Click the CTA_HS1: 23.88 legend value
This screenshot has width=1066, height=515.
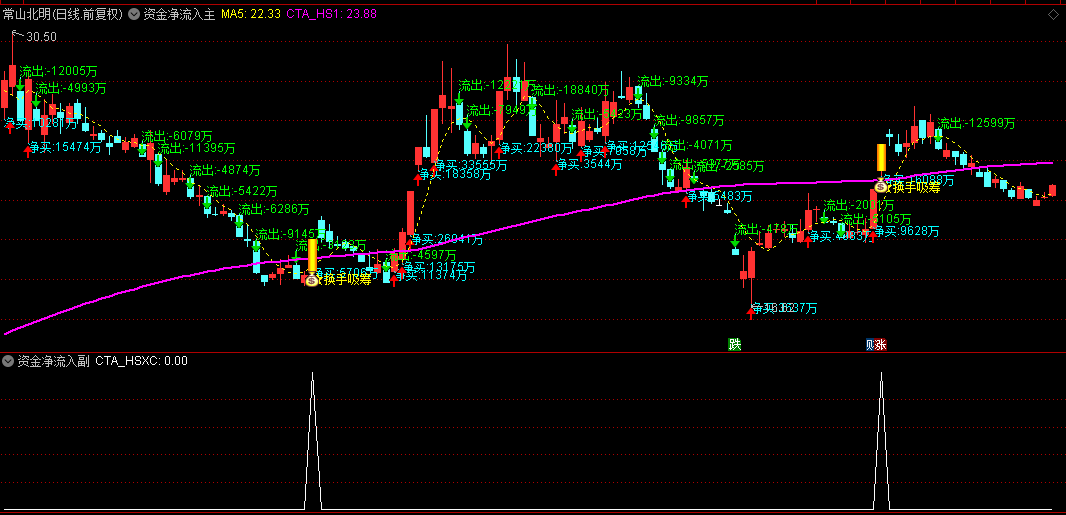(x=332, y=13)
